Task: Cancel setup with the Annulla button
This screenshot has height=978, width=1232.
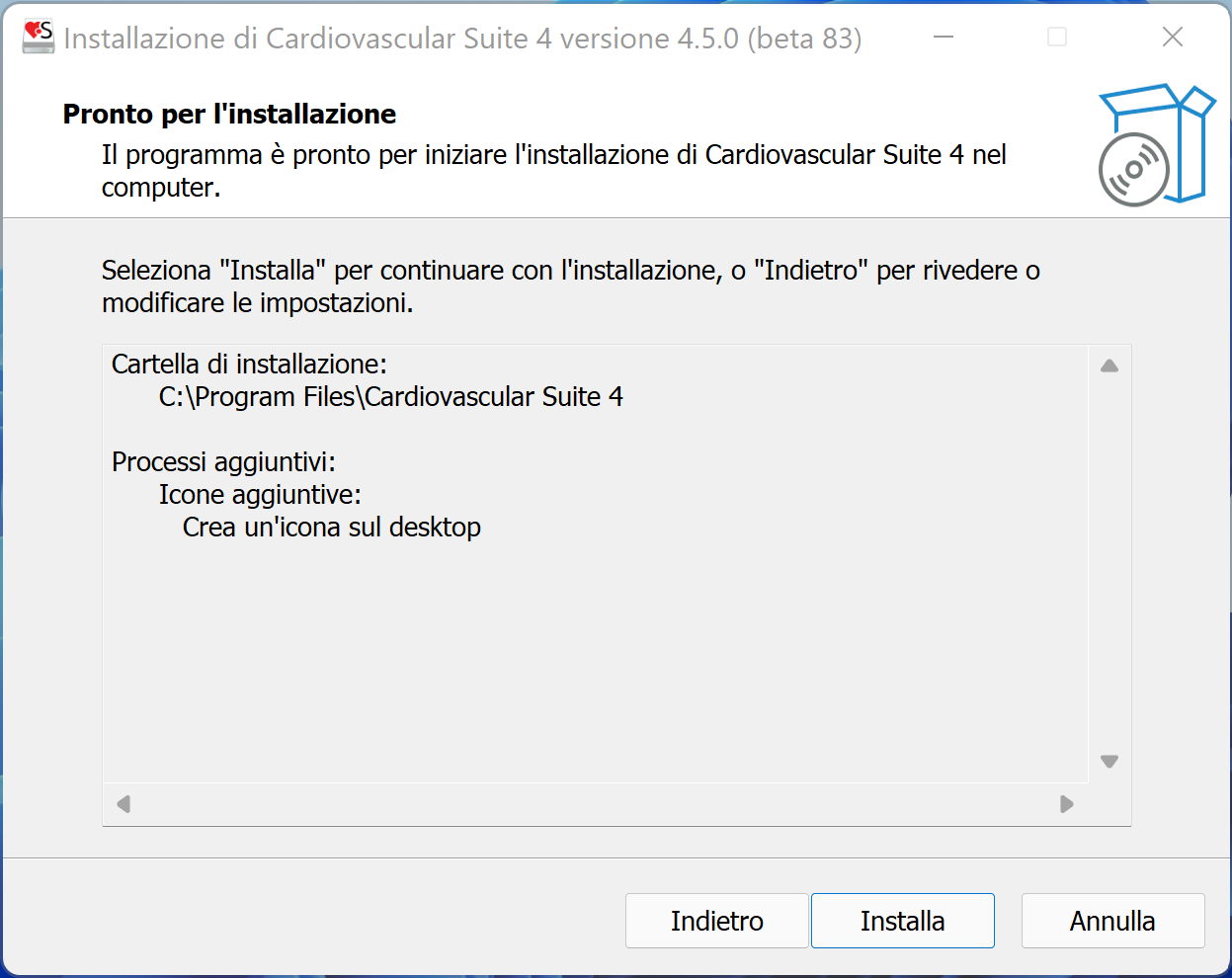Action: (1112, 921)
